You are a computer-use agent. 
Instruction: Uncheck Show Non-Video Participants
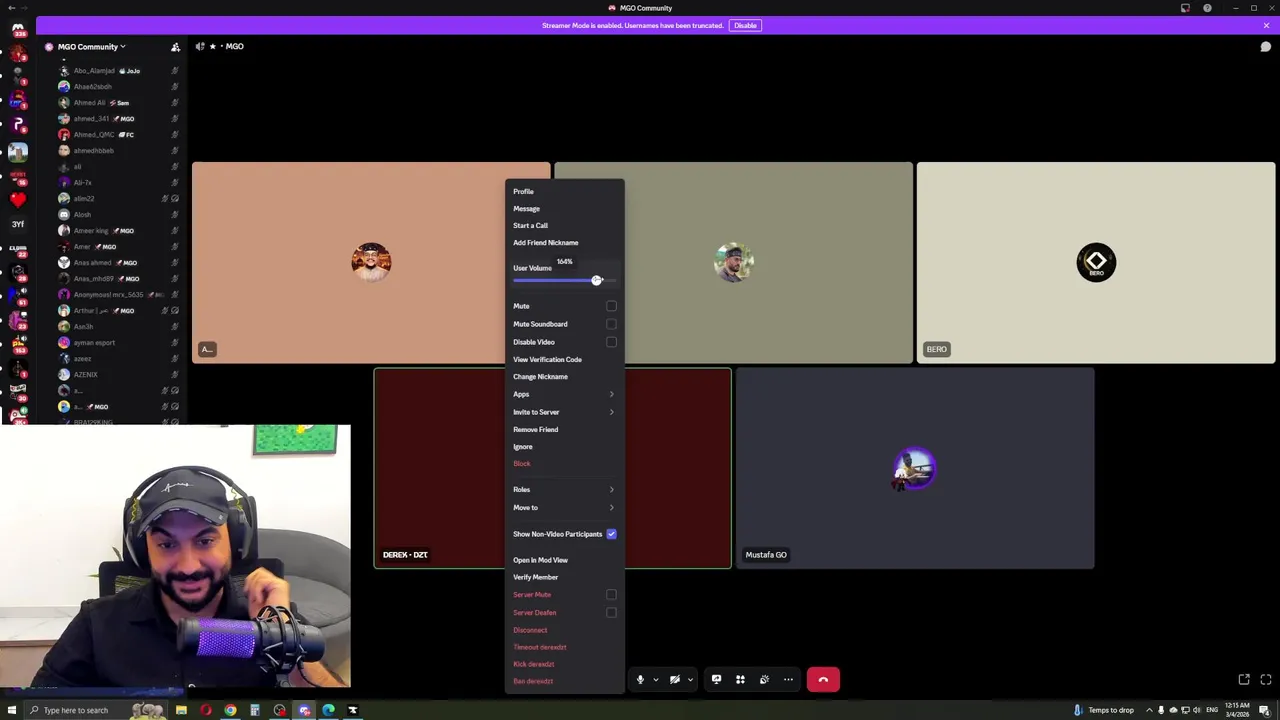pos(611,534)
